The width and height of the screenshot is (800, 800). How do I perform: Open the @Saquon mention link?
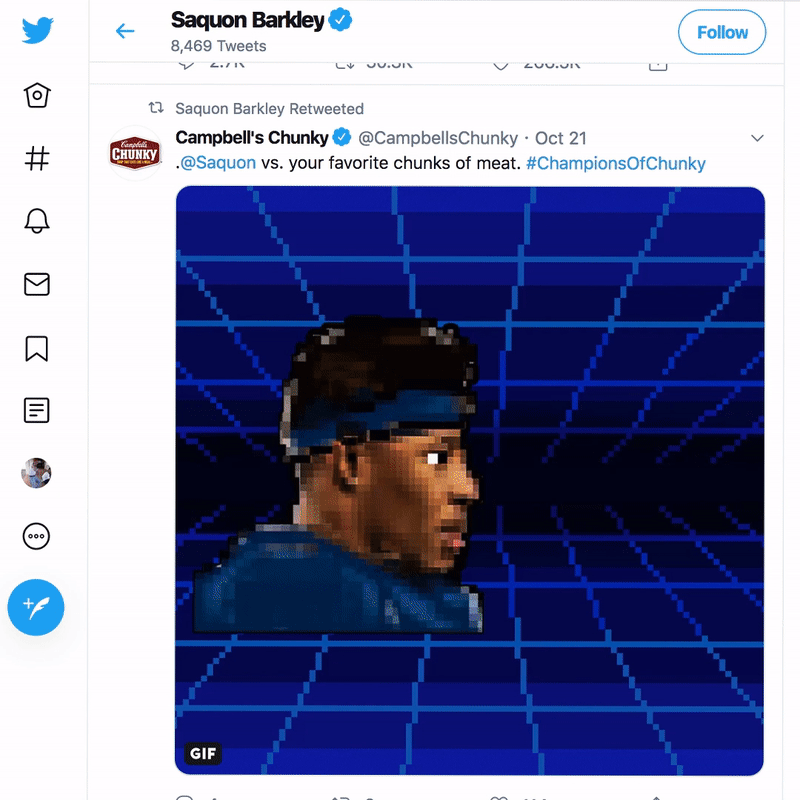(218, 163)
